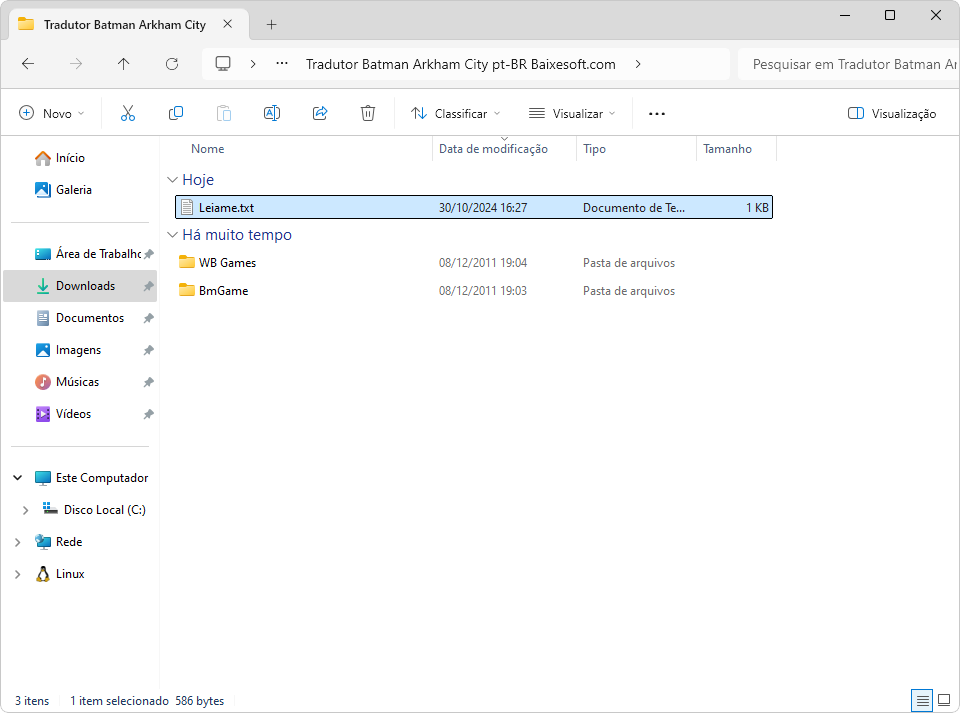This screenshot has height=713, width=960.
Task: Click the Rename icon in toolbar
Action: click(271, 114)
